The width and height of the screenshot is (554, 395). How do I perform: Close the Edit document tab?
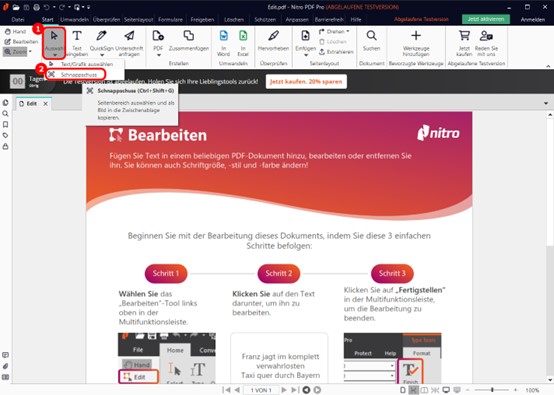46,104
